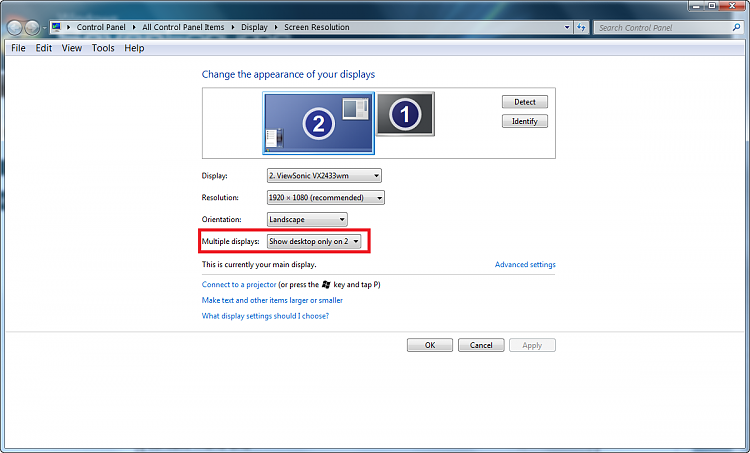Open the recent pages dropdown beside Forward

click(x=44, y=28)
